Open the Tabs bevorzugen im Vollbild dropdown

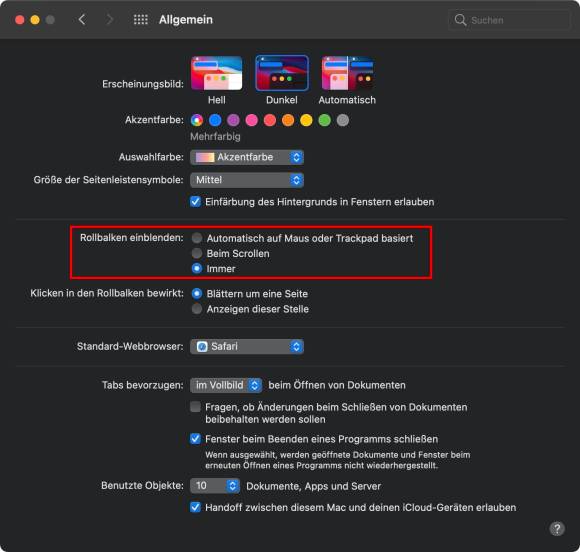[226, 385]
